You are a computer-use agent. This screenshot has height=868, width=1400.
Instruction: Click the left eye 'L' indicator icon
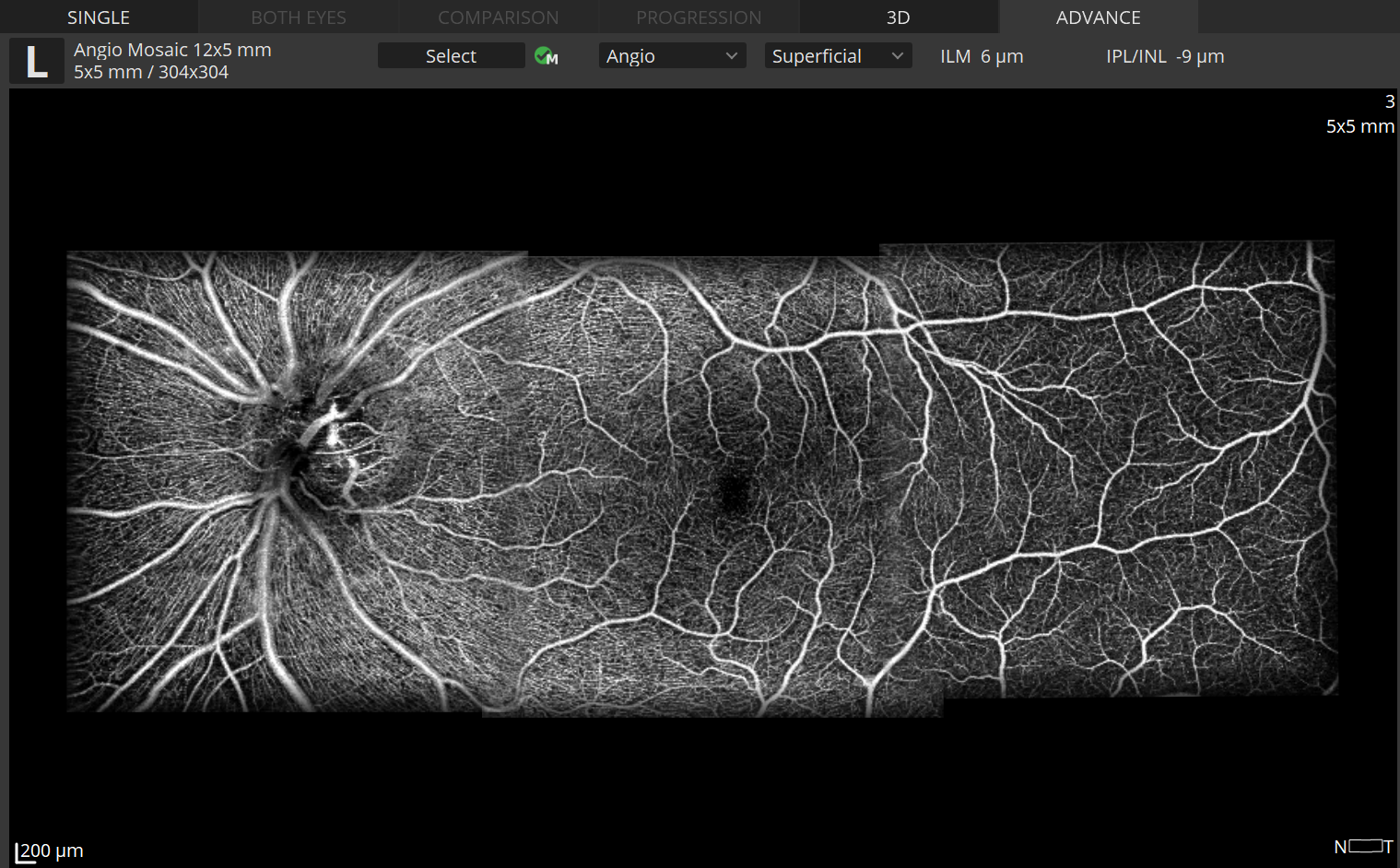click(x=36, y=62)
